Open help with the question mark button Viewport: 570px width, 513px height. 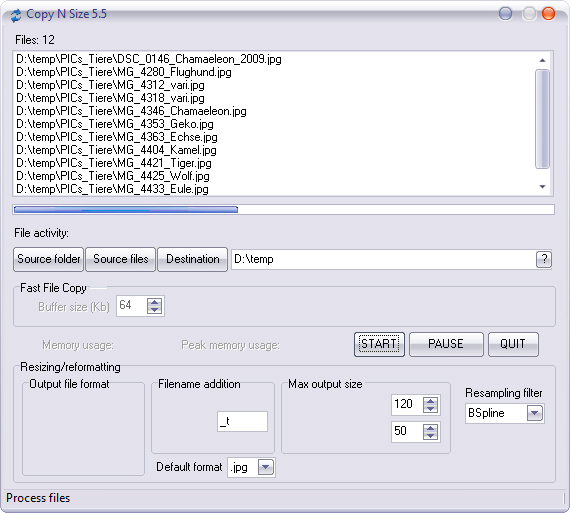click(x=544, y=259)
